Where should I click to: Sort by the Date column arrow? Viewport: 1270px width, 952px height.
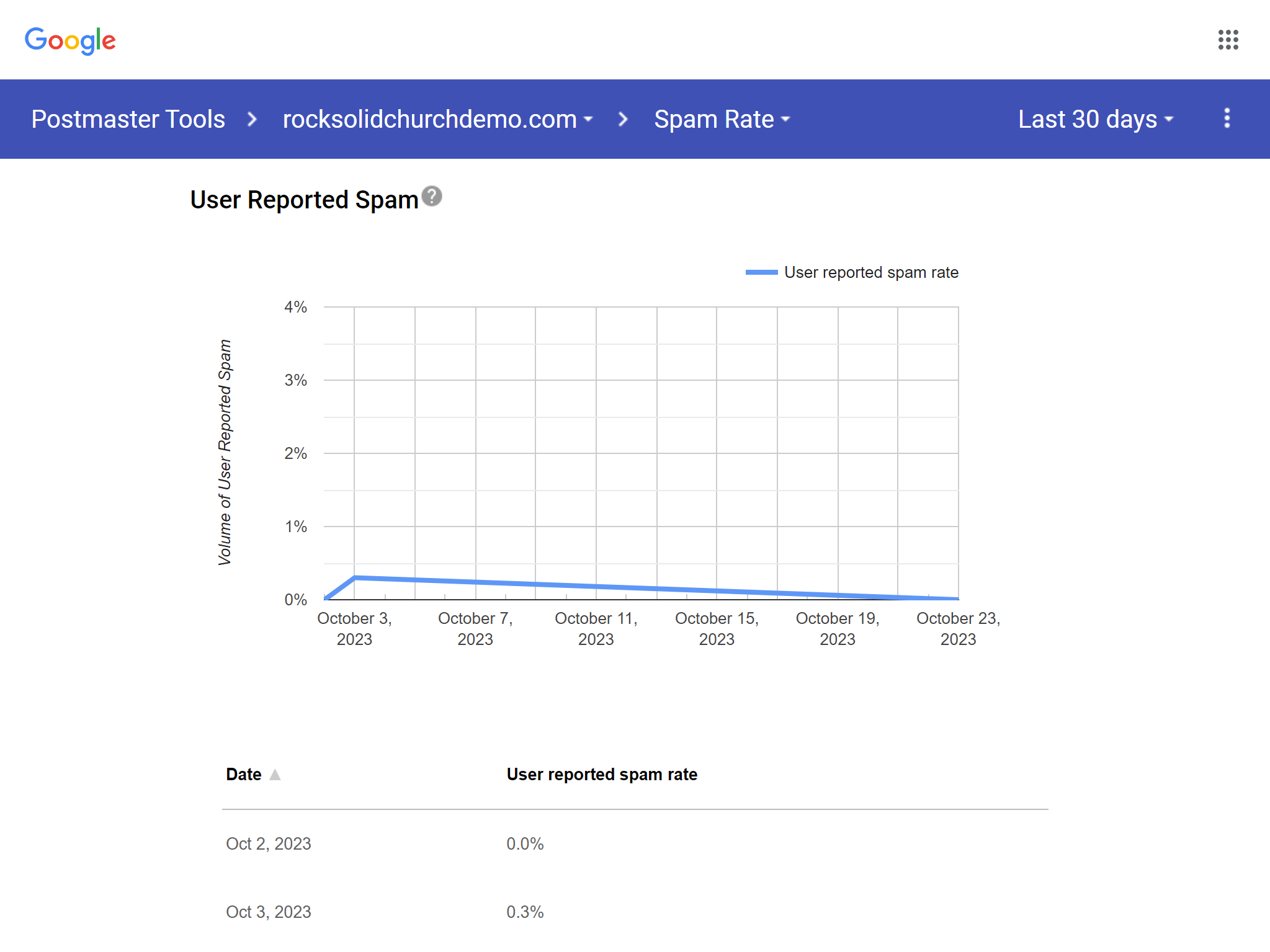point(275,775)
